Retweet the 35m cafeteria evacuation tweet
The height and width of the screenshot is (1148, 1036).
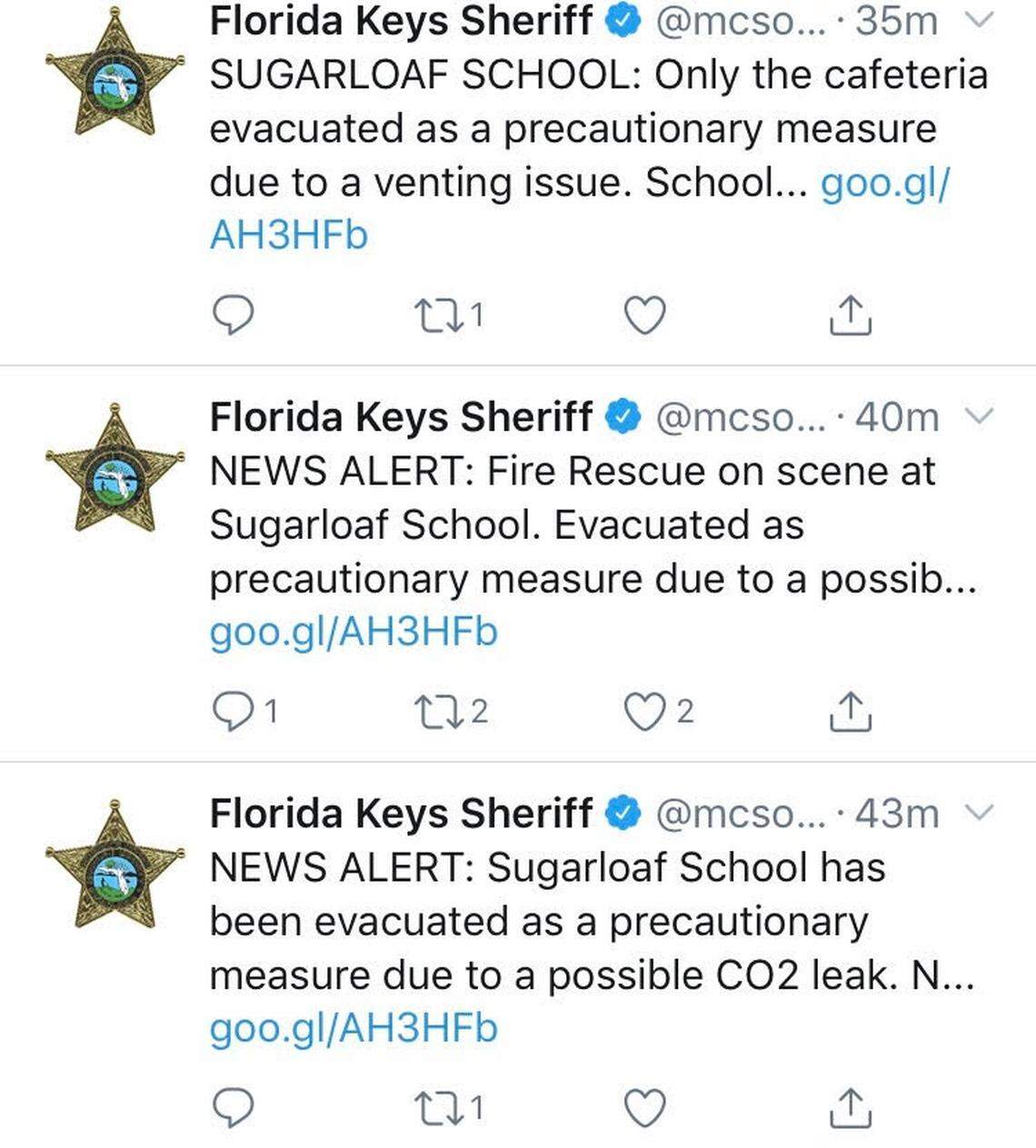(x=429, y=315)
